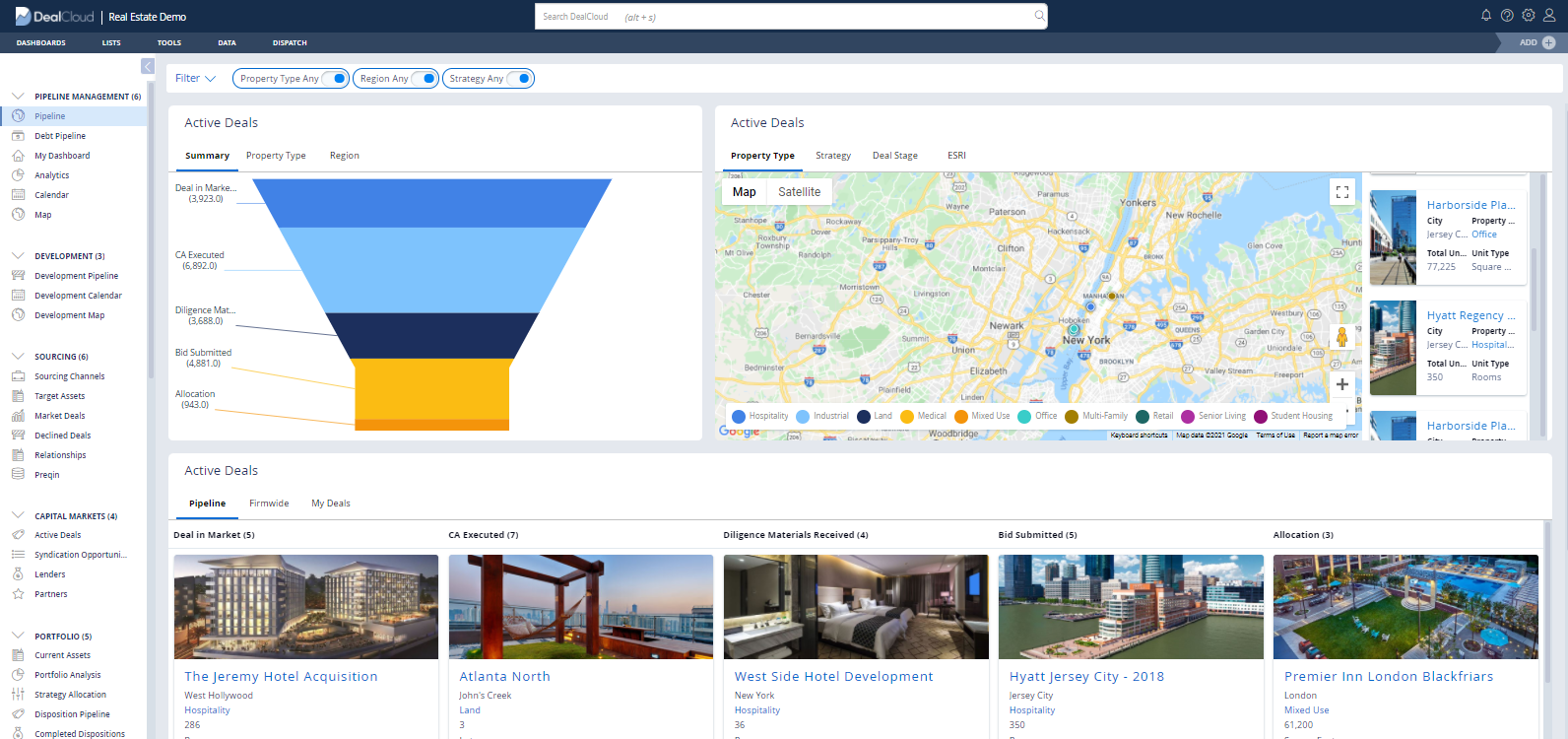Click the Market Deals icon
Viewport: 1568px width, 739px height.
[18, 416]
